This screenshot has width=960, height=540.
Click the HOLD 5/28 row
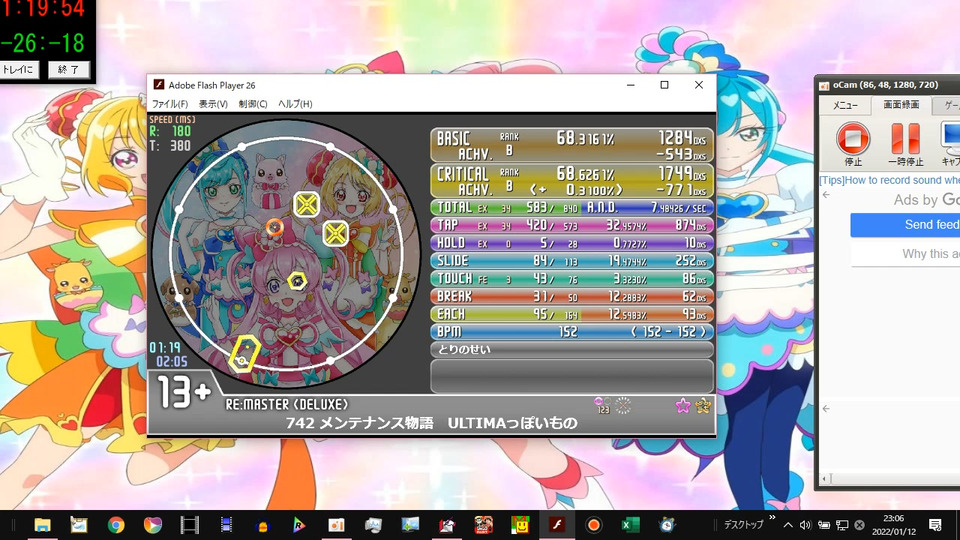tap(572, 243)
